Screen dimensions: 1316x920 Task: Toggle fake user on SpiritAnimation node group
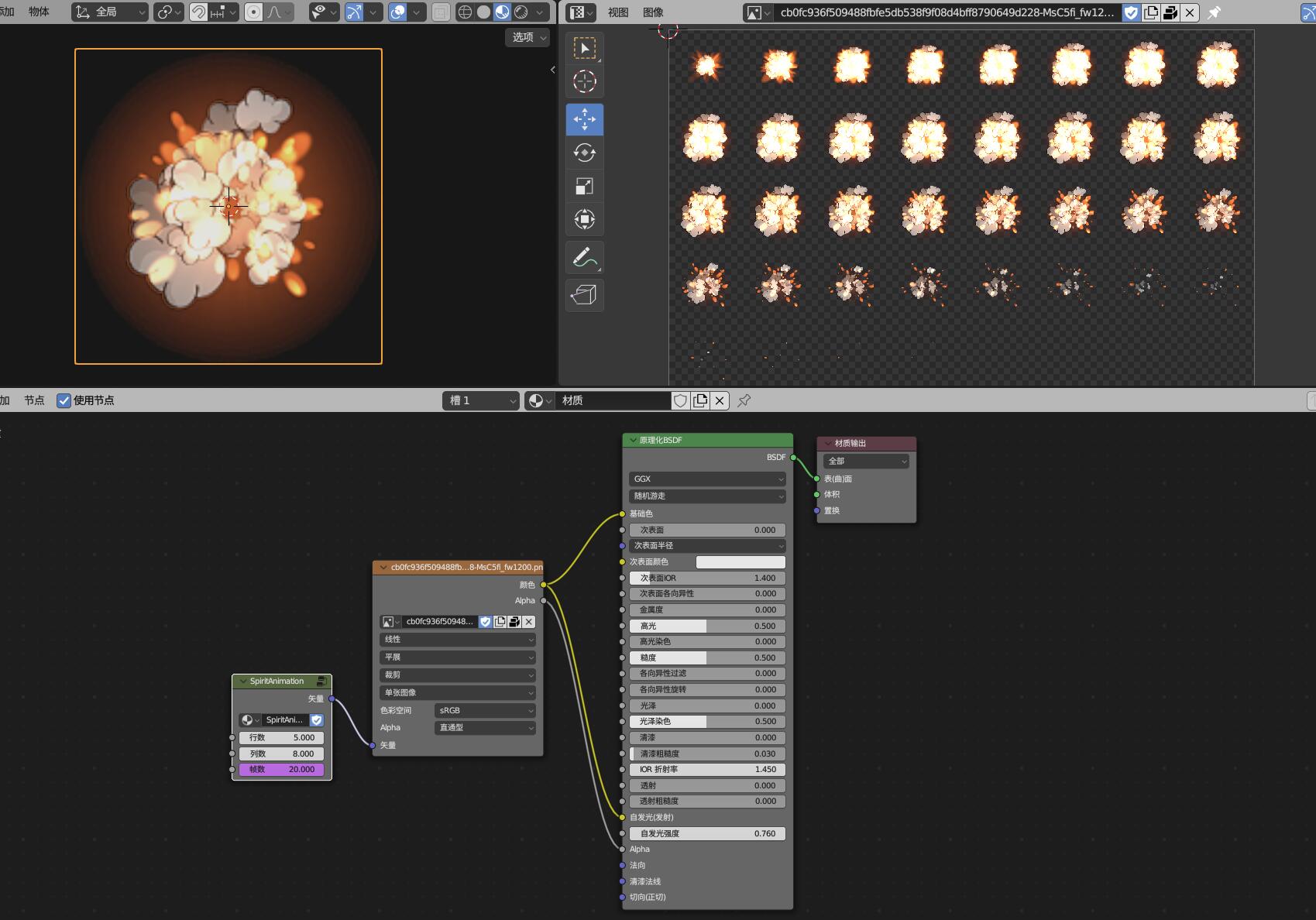point(316,720)
